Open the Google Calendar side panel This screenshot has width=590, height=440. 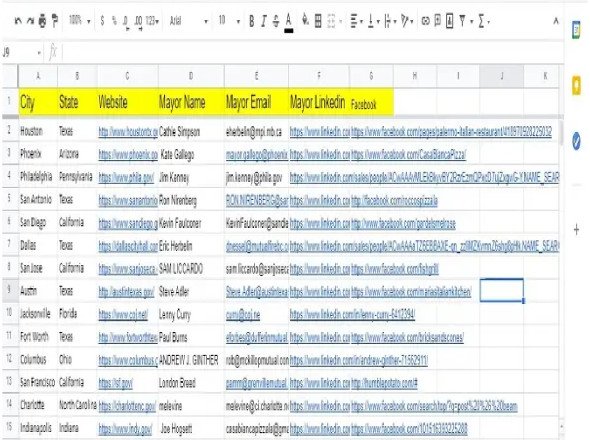[576, 30]
